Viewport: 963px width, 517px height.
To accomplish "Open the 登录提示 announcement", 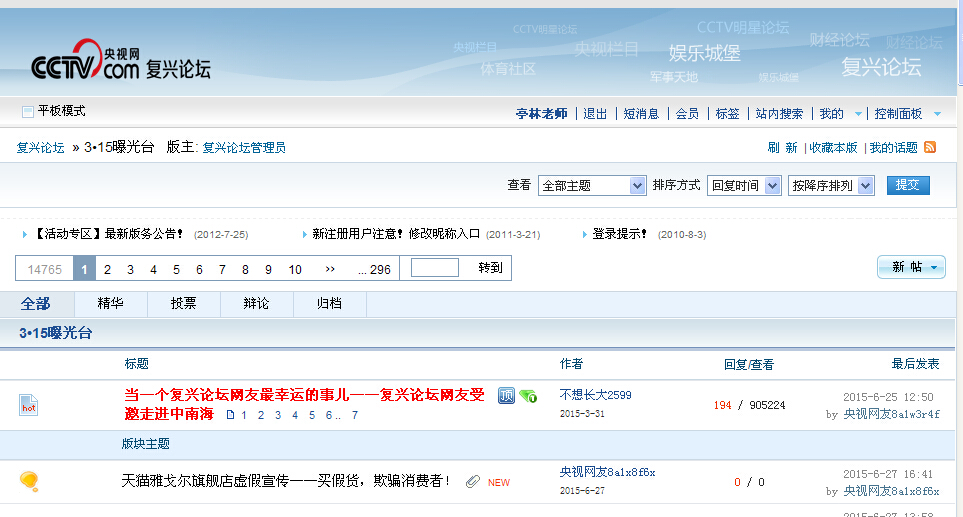I will coord(620,234).
